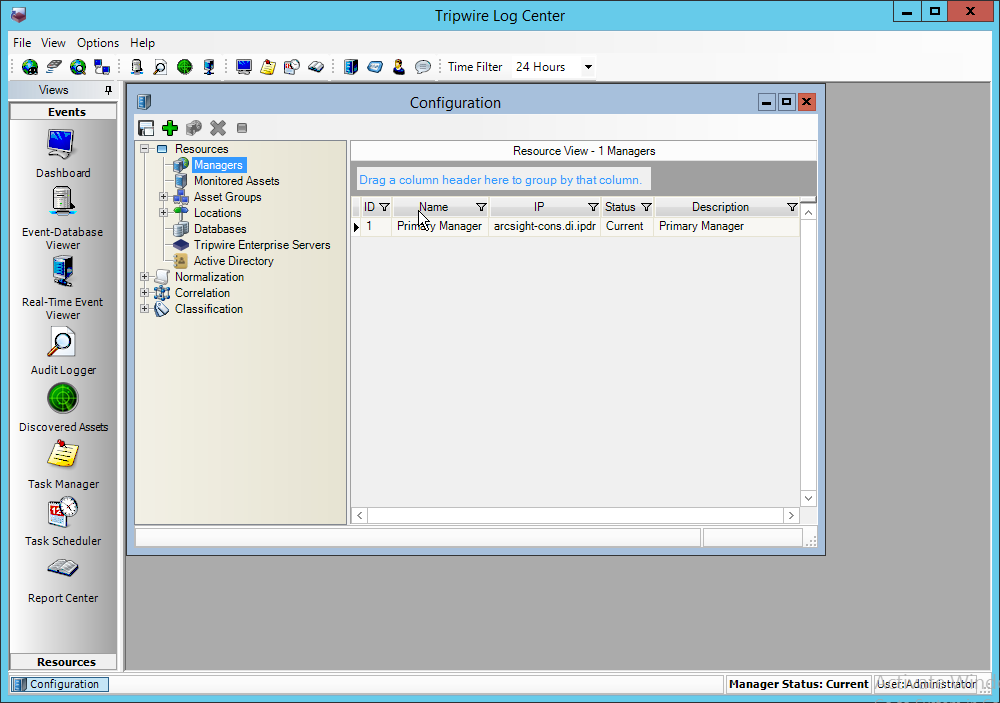Open Discovered Assets in Views panel

tap(62, 408)
